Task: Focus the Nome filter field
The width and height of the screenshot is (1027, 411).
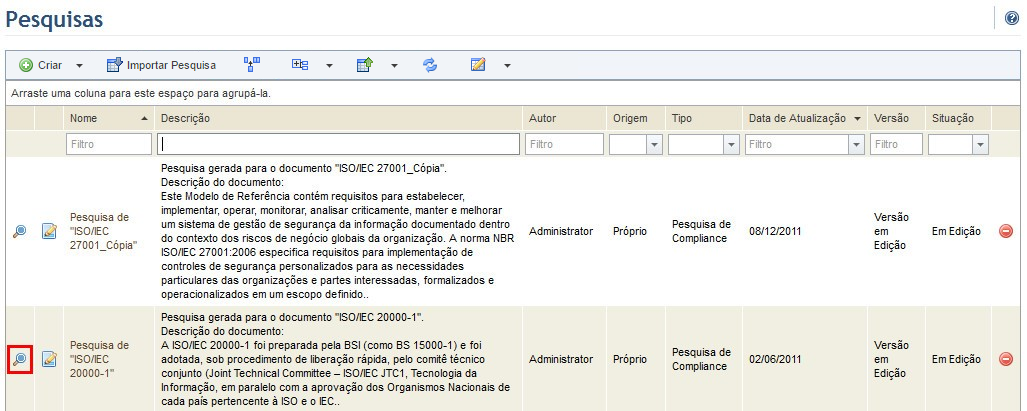Action: pyautogui.click(x=109, y=144)
